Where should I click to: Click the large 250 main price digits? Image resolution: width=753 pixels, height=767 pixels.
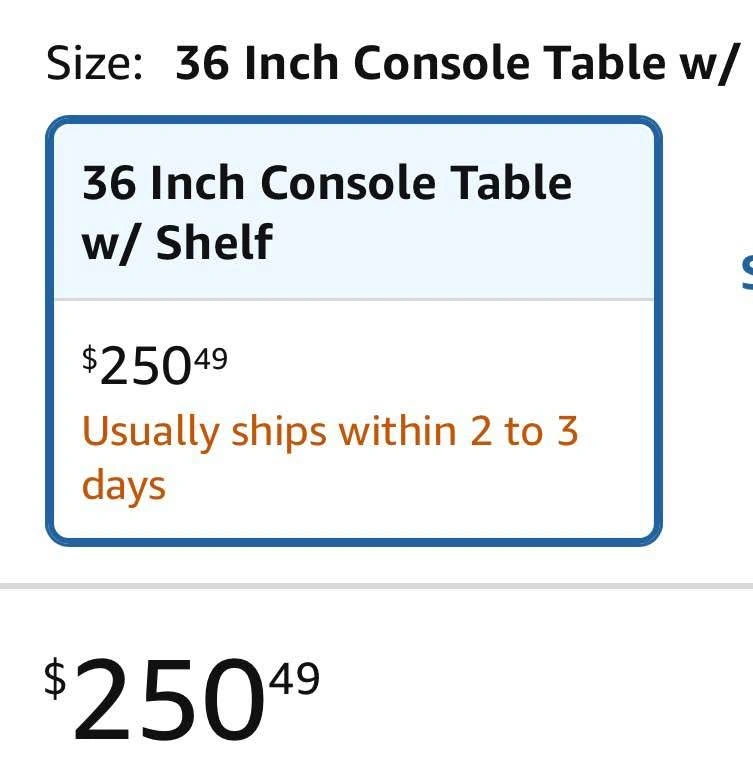pyautogui.click(x=167, y=697)
